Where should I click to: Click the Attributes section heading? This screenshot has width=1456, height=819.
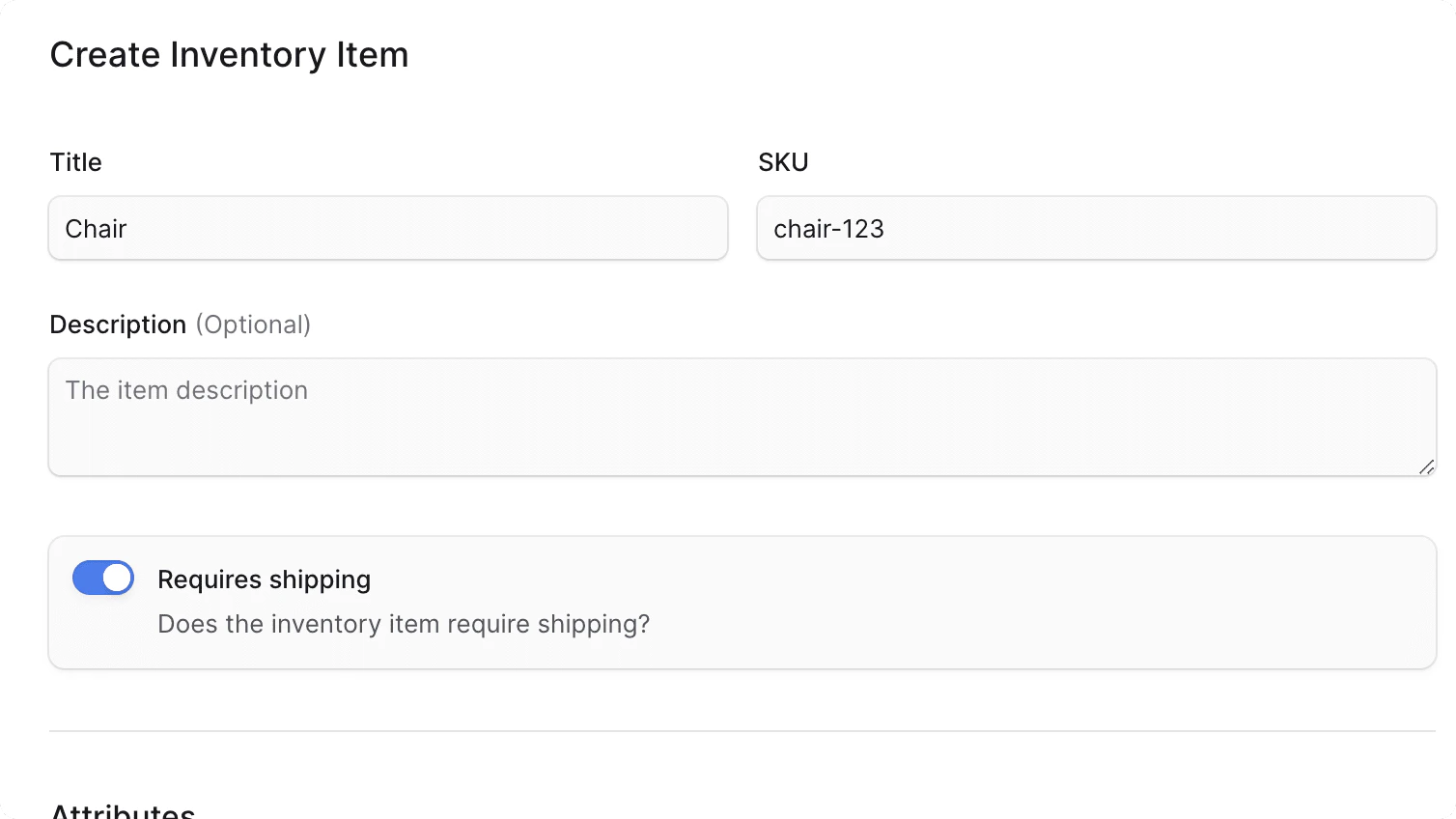[x=123, y=811]
